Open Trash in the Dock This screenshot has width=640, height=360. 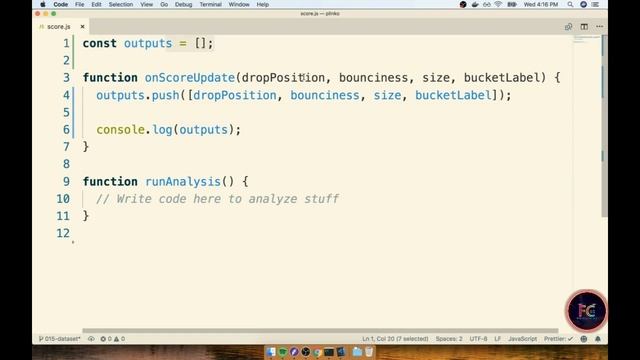(369, 351)
